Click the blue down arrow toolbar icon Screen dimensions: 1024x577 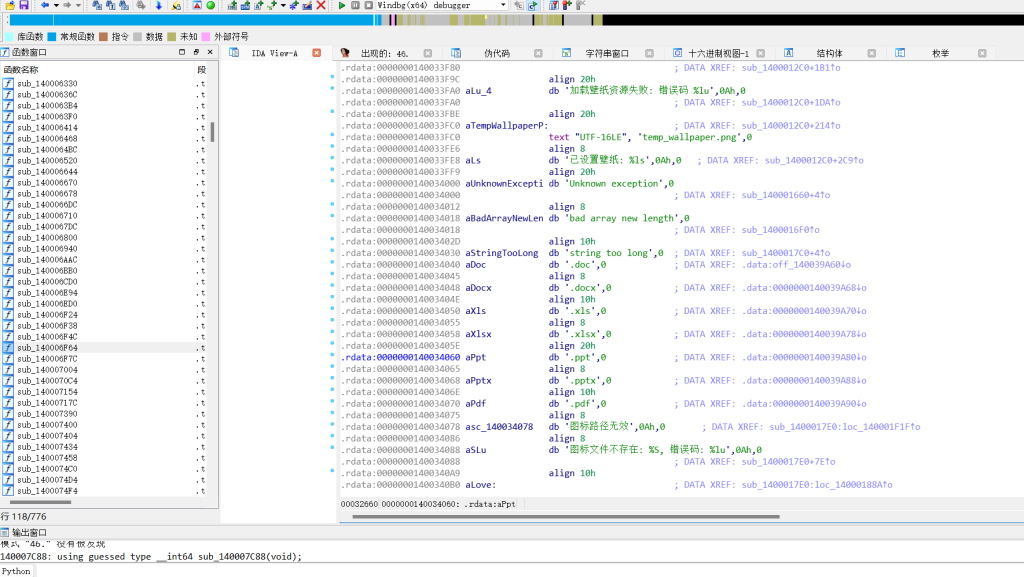[158, 5]
